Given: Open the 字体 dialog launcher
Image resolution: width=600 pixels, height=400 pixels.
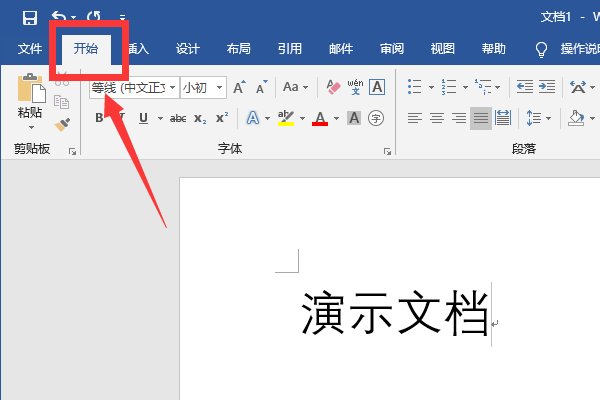Looking at the screenshot, I should click(387, 152).
